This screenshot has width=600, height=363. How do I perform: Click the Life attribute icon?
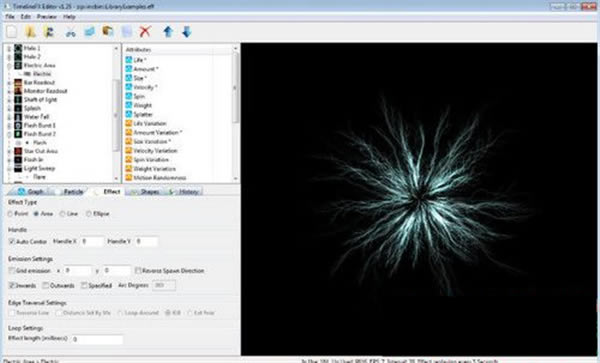click(129, 60)
